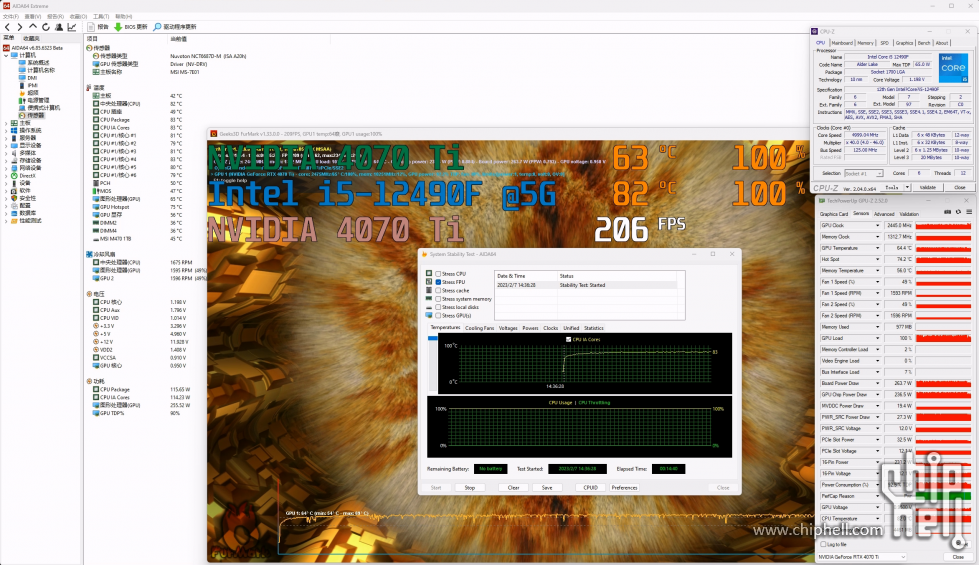This screenshot has height=565, width=979.
Task: Click GPU Clock red graph bar
Action: click(943, 225)
